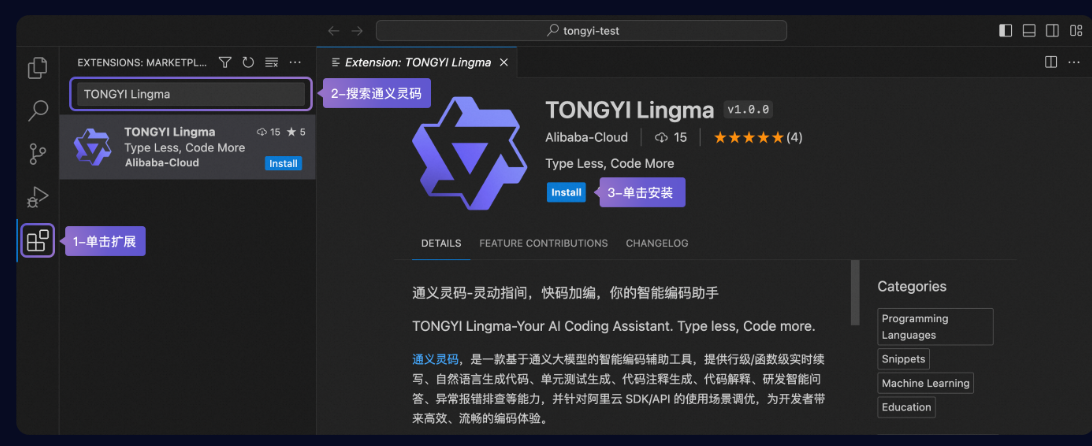Open the Search view in activity bar
The height and width of the screenshot is (446, 1092).
click(38, 111)
